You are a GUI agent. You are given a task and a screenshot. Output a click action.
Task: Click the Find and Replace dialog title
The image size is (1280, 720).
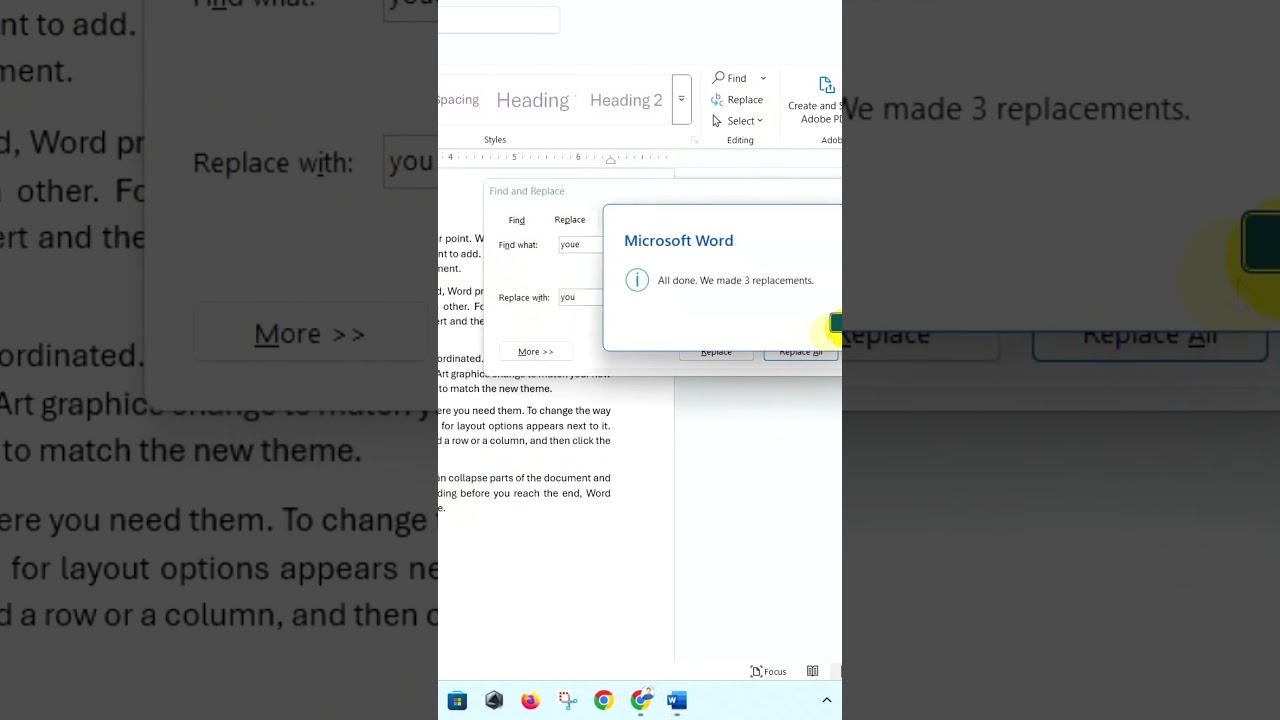527,191
